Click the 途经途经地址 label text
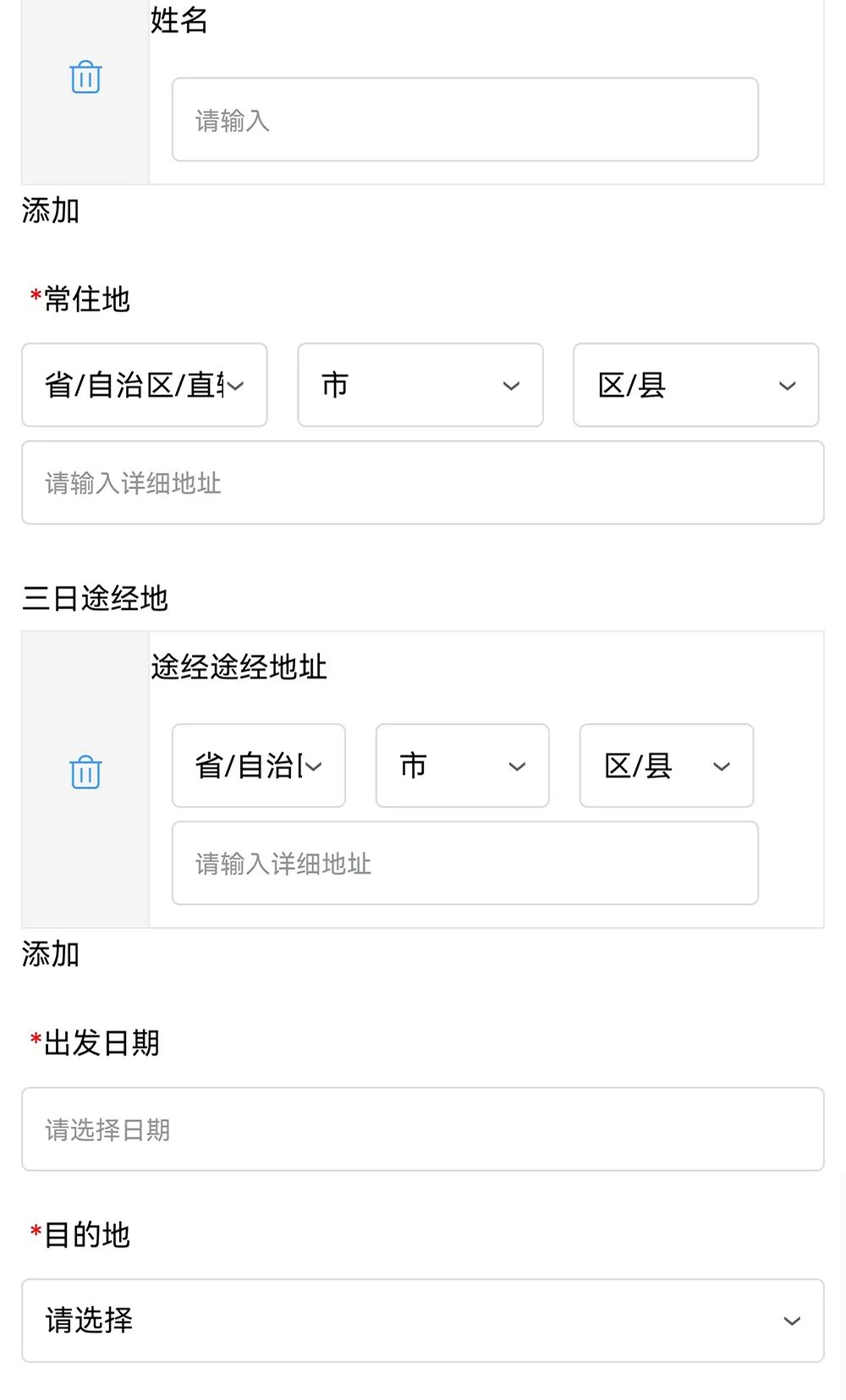 [239, 666]
